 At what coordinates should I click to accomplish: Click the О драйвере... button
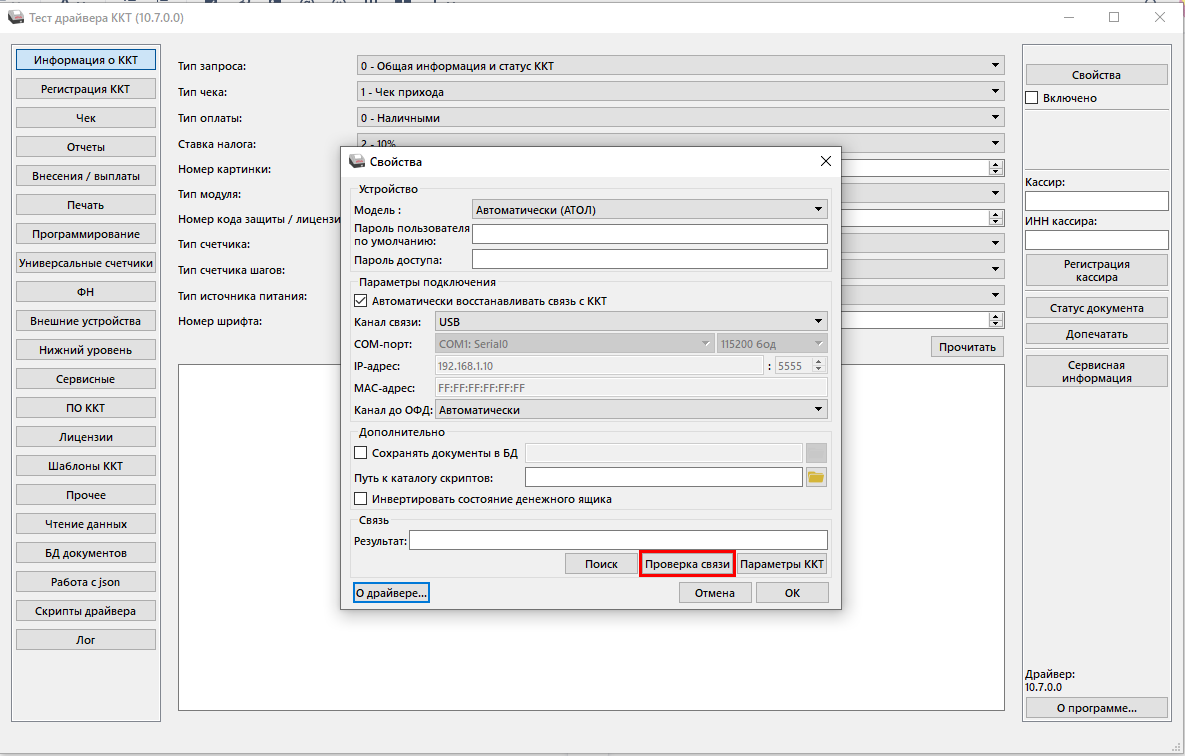pyautogui.click(x=391, y=593)
